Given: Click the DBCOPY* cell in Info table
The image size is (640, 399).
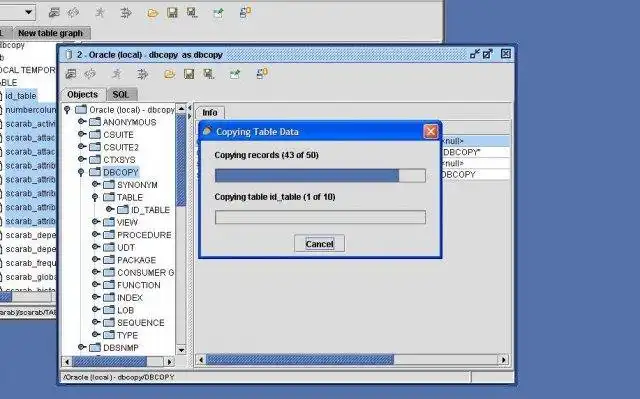Looking at the screenshot, I should (x=476, y=152).
